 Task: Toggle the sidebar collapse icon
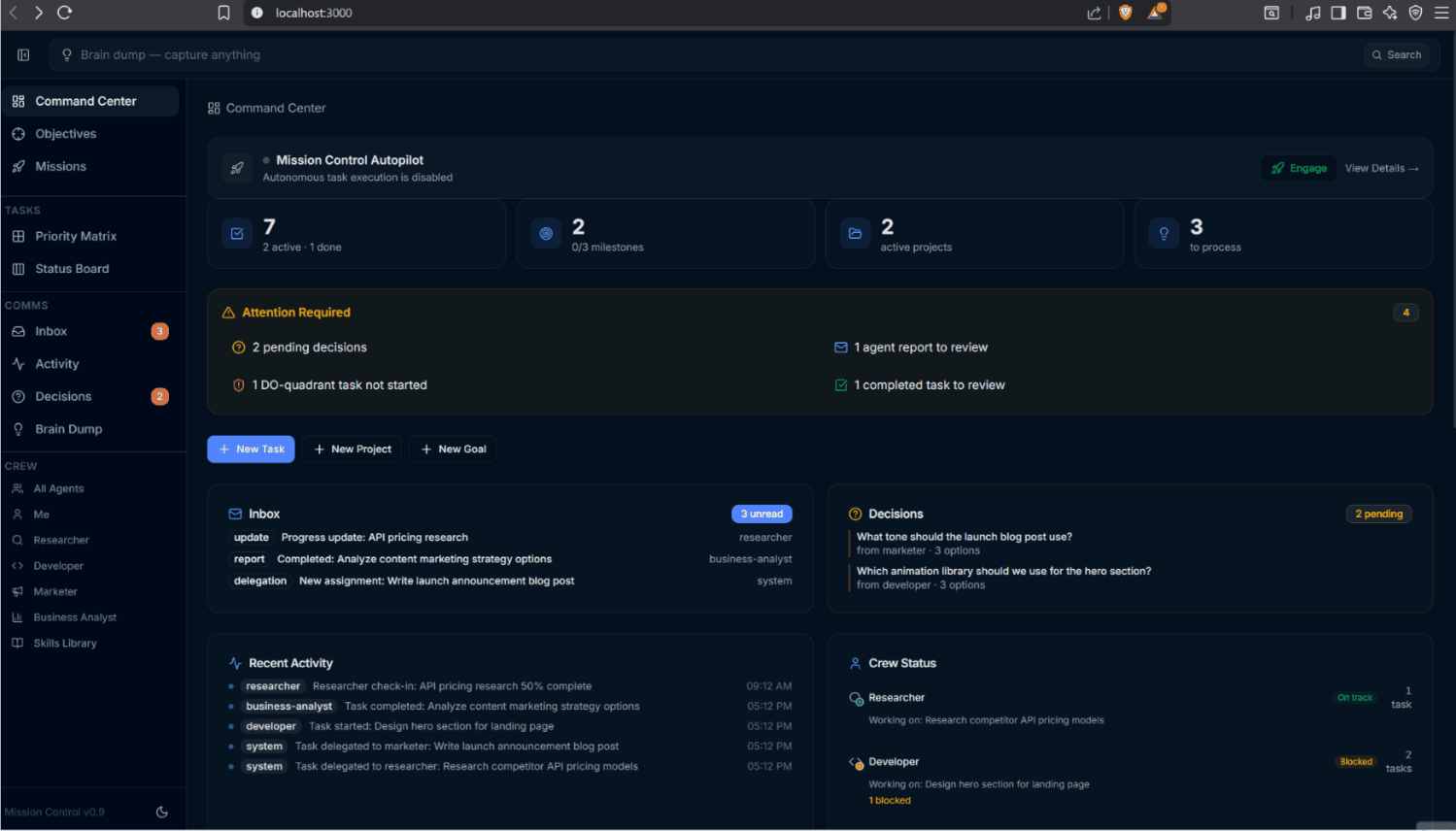click(x=23, y=55)
